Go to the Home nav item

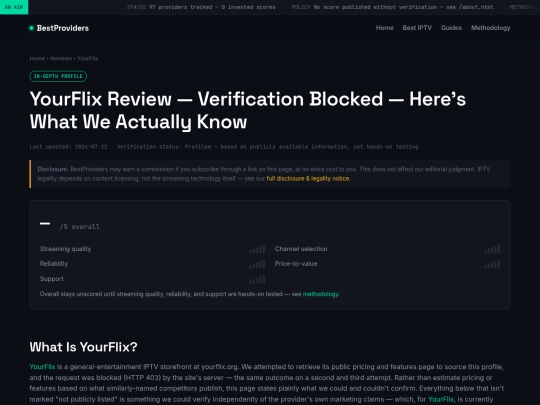pos(384,28)
